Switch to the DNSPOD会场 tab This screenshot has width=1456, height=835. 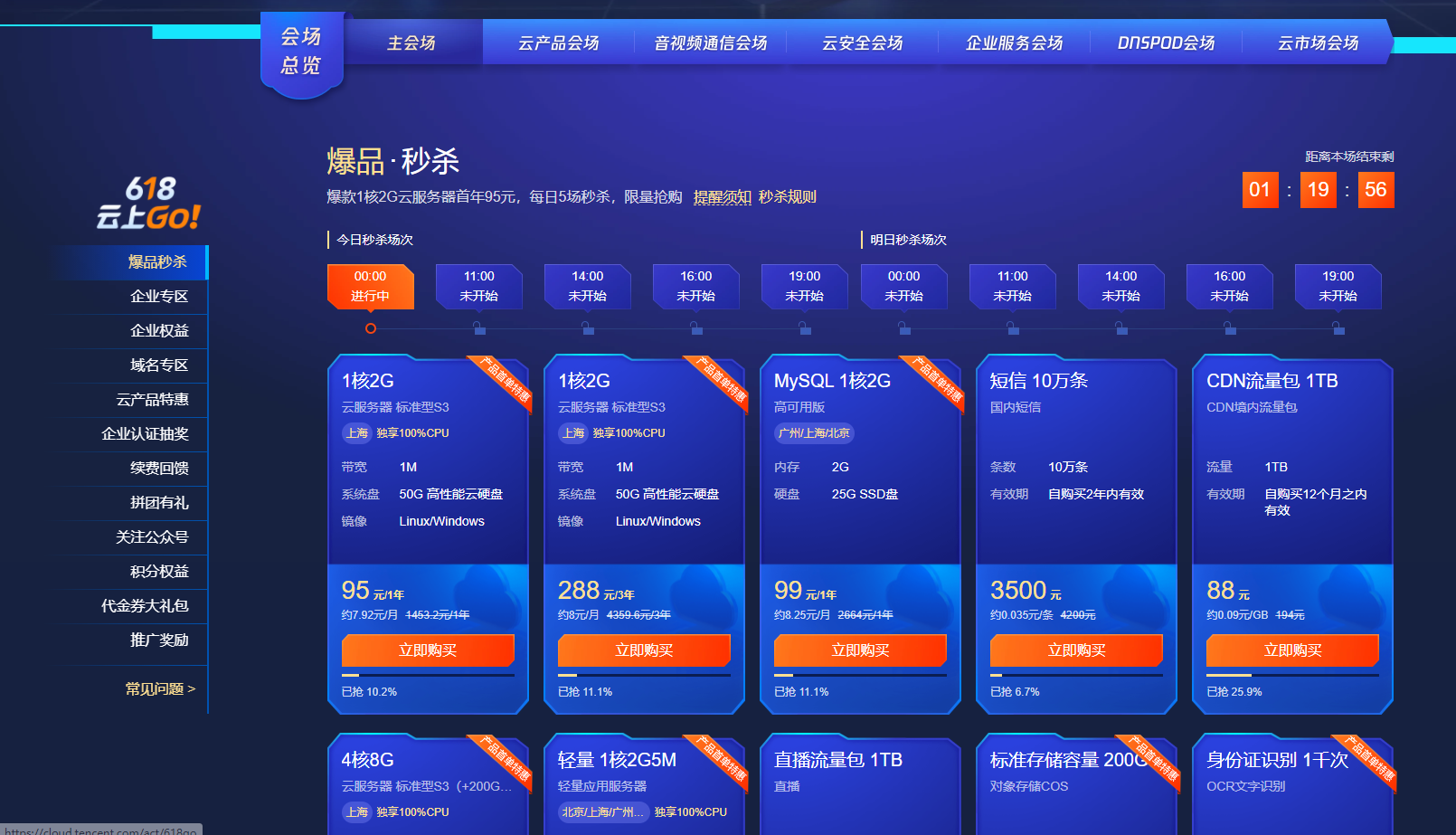1166,43
